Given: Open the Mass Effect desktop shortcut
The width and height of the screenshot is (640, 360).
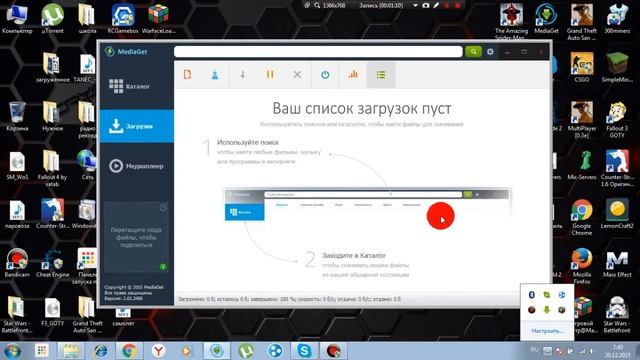Looking at the screenshot, I should tap(617, 263).
